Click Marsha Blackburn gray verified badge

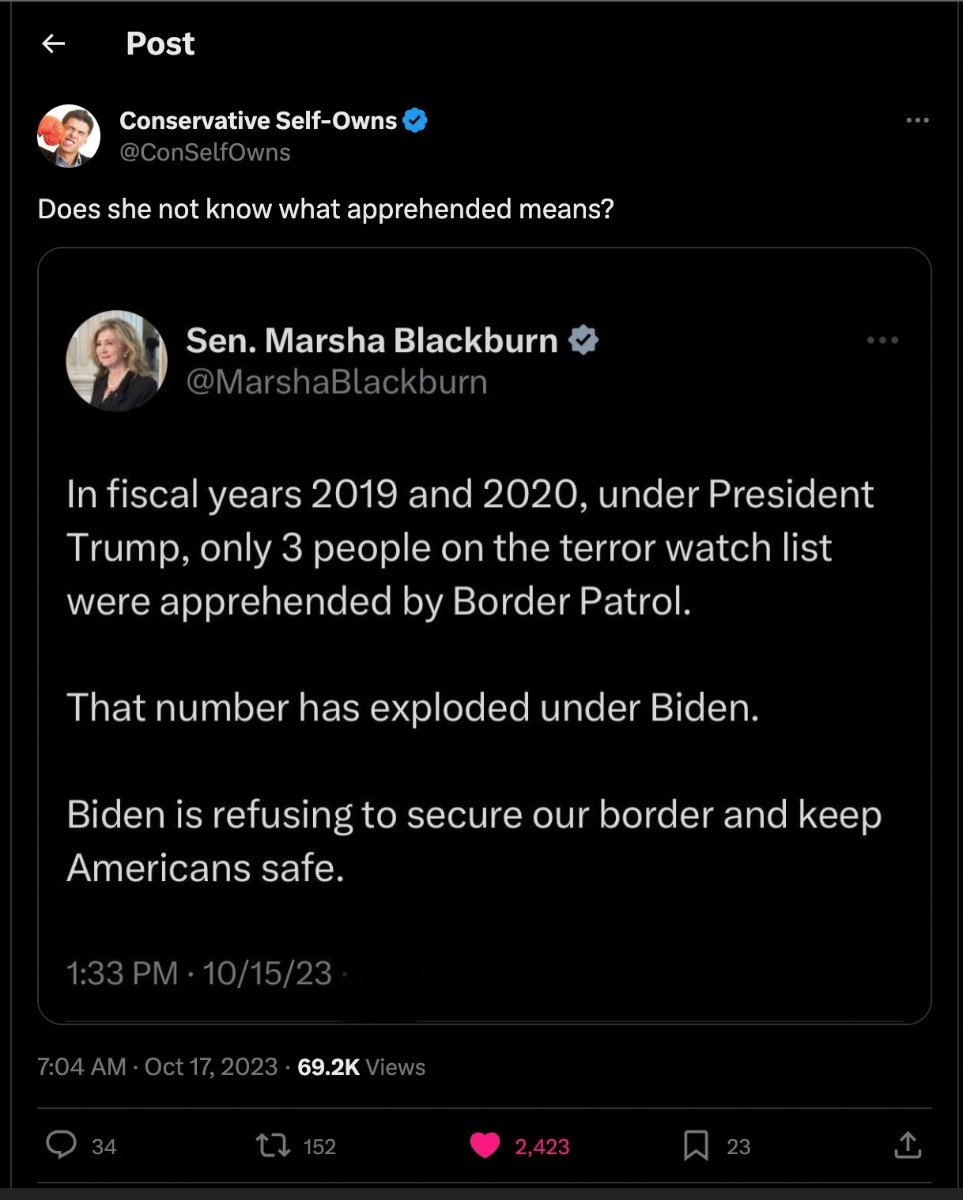point(583,341)
